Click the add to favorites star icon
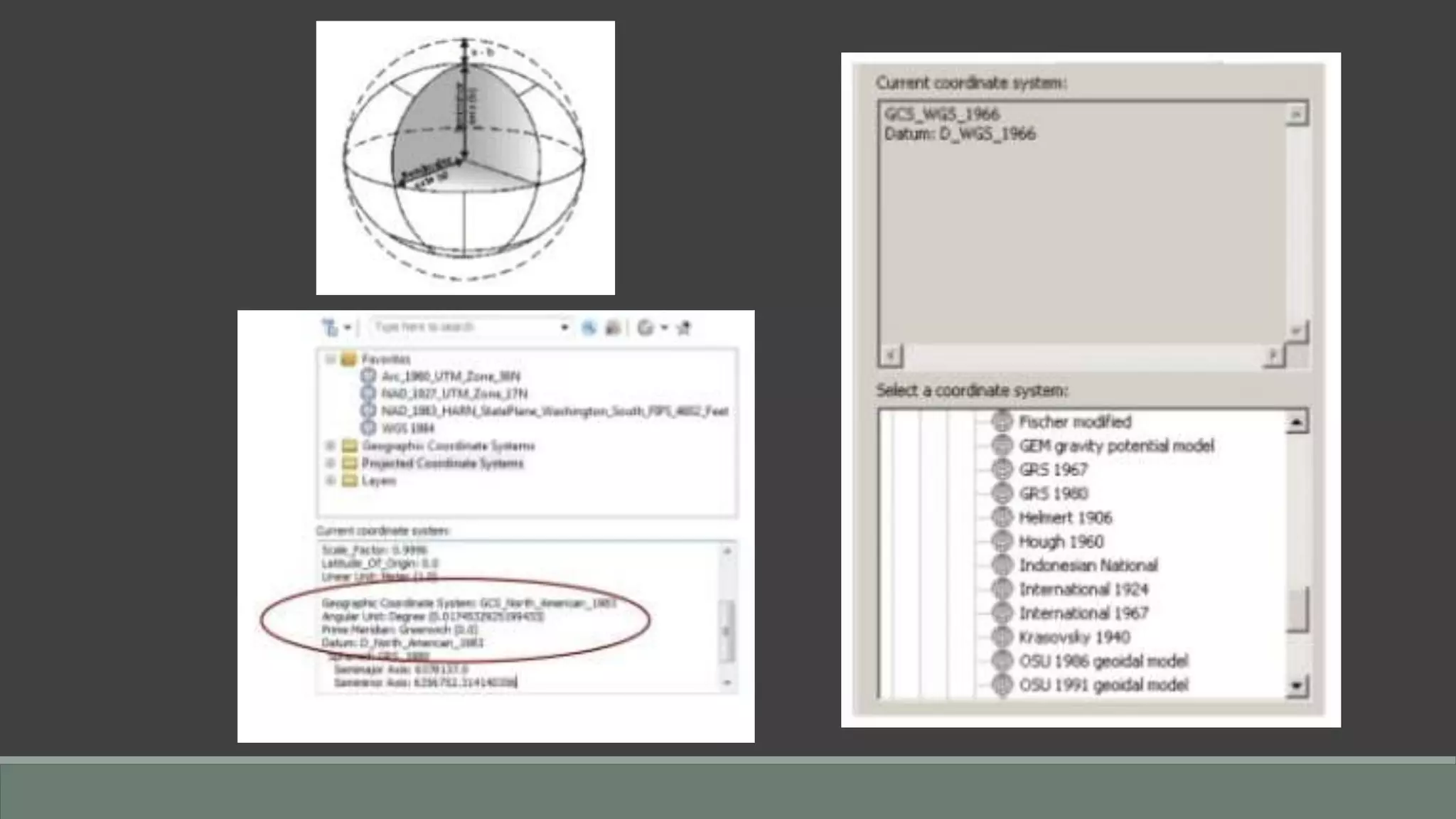The width and height of the screenshot is (1456, 819). tap(684, 328)
